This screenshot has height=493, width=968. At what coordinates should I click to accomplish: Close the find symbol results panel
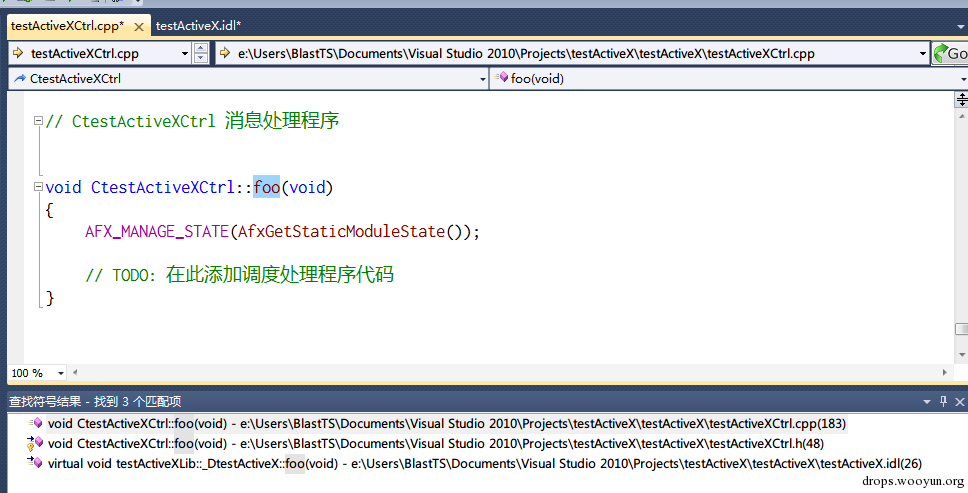[958, 401]
